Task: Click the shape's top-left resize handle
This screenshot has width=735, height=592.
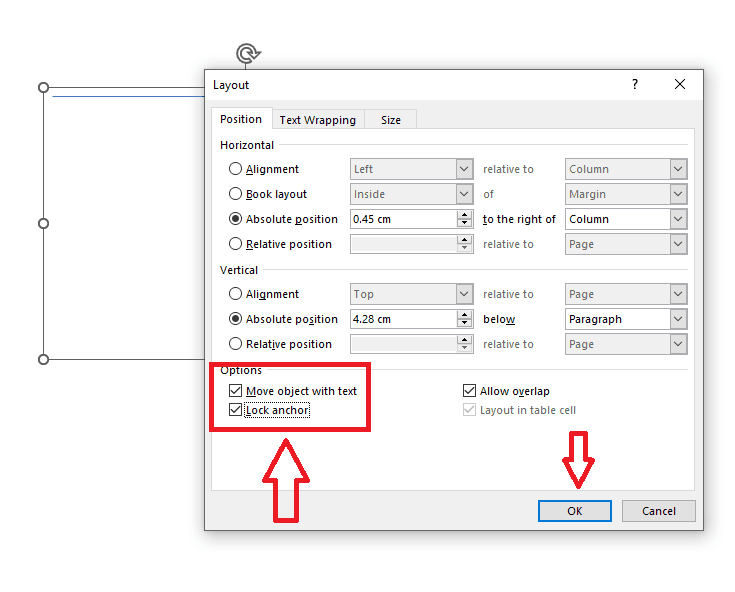Action: click(43, 88)
